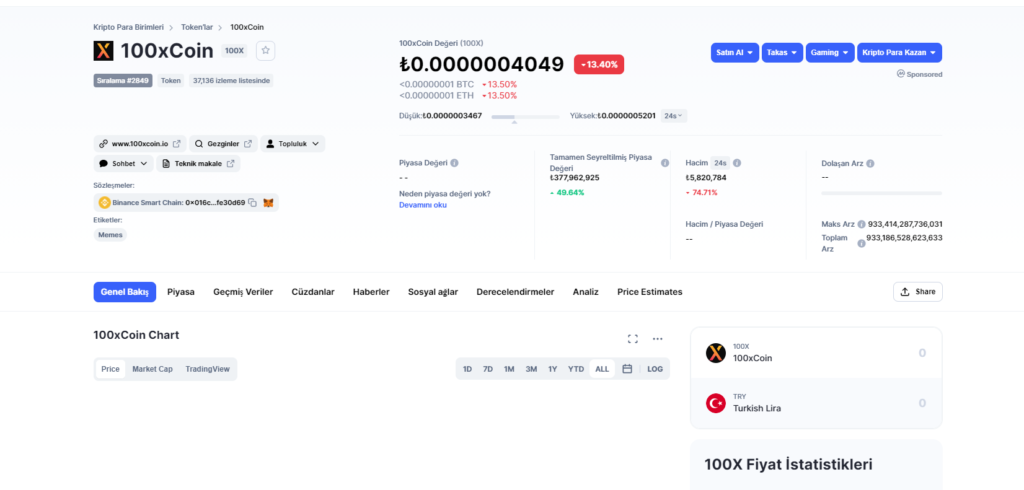Click the Share button
This screenshot has width=1024, height=490.
918,292
